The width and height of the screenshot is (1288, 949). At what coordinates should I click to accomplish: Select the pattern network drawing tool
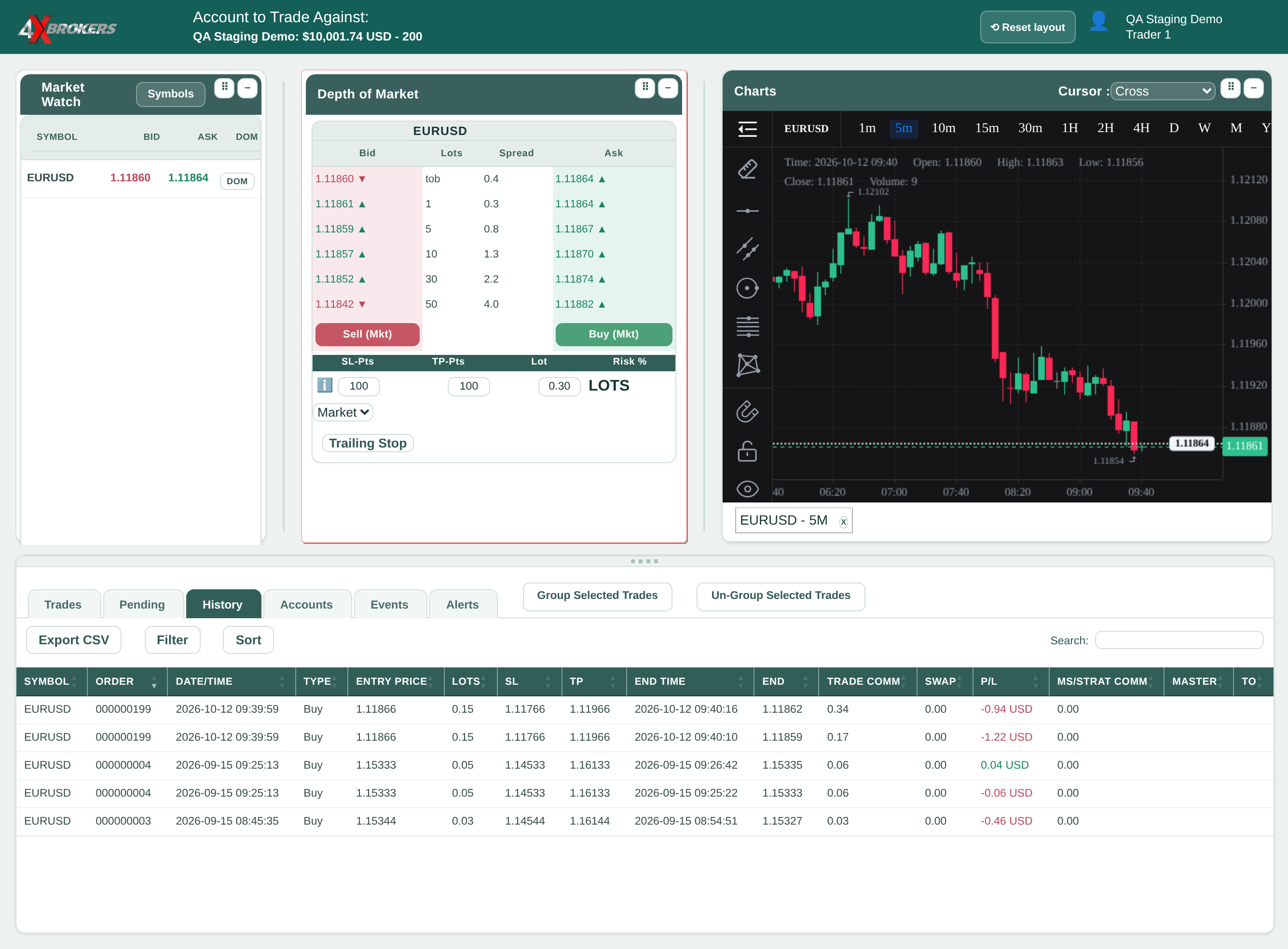click(x=747, y=365)
